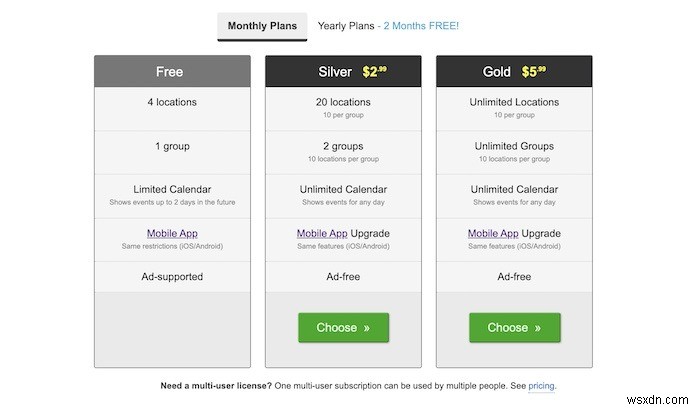Click the Gold $5.99 price label
The width and height of the screenshot is (700, 410).
click(x=535, y=72)
